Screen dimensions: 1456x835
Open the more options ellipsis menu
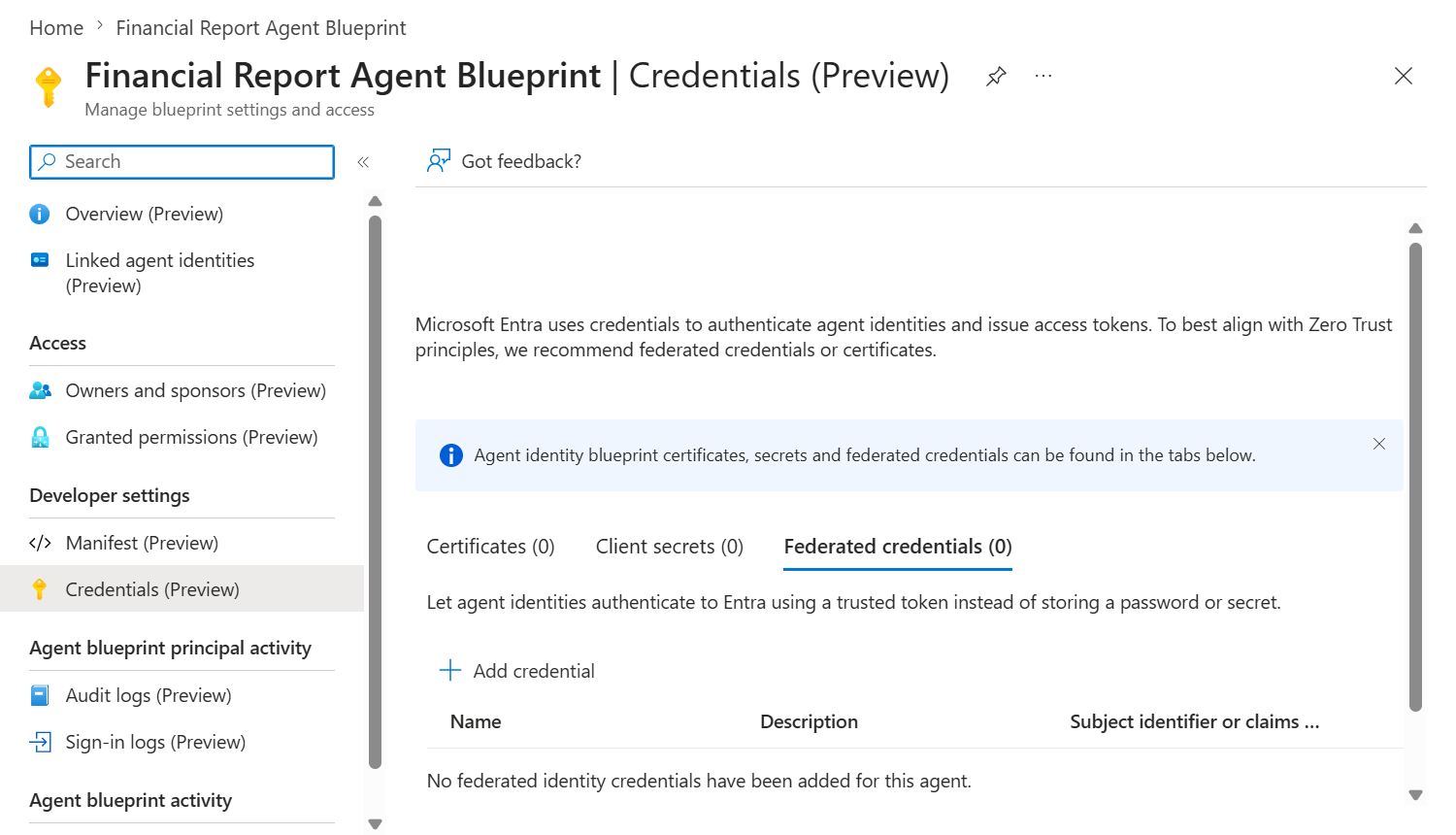(x=1043, y=76)
